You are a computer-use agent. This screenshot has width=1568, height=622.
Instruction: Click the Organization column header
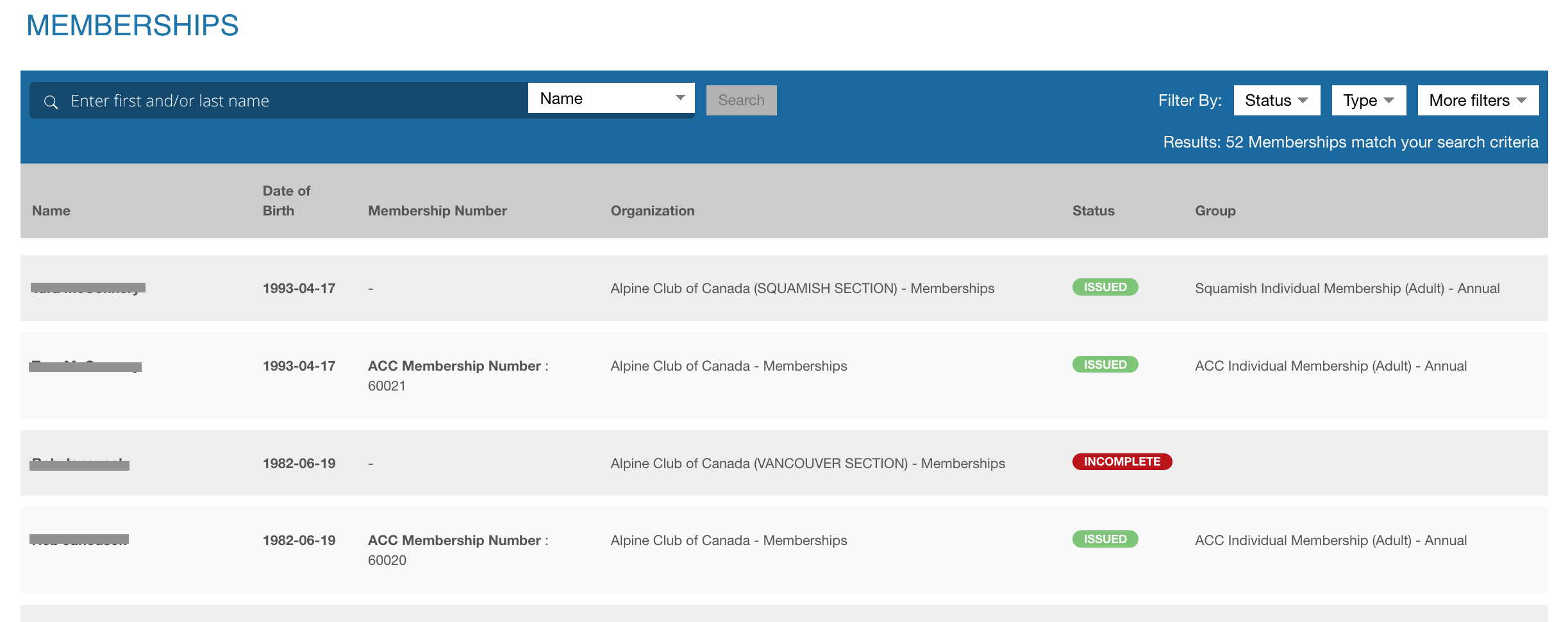653,210
